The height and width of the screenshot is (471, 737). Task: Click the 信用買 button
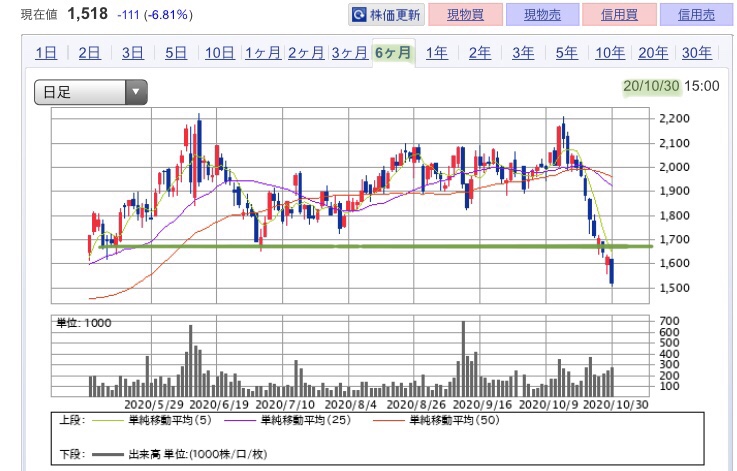619,15
